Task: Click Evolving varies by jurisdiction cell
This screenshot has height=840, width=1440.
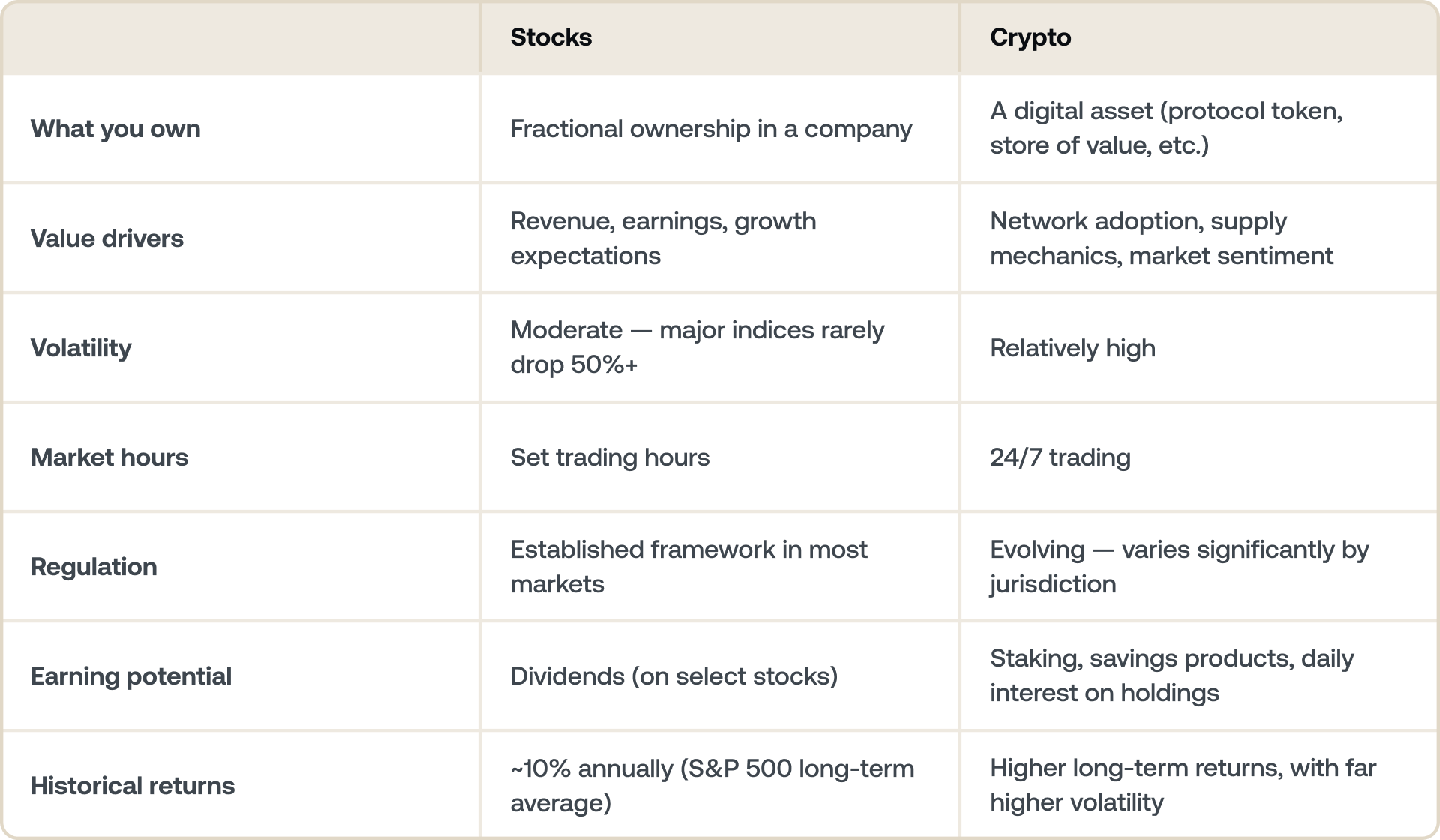Action: 1179,567
